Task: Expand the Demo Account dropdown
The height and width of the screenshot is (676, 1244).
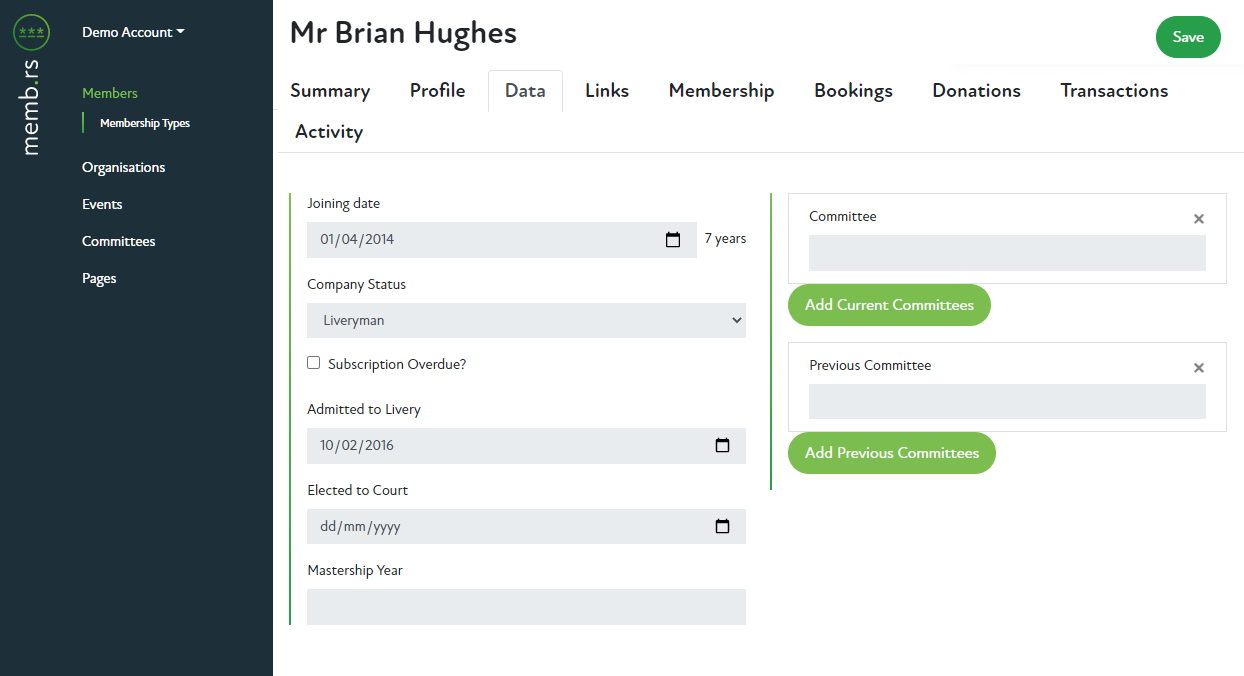Action: coord(133,32)
